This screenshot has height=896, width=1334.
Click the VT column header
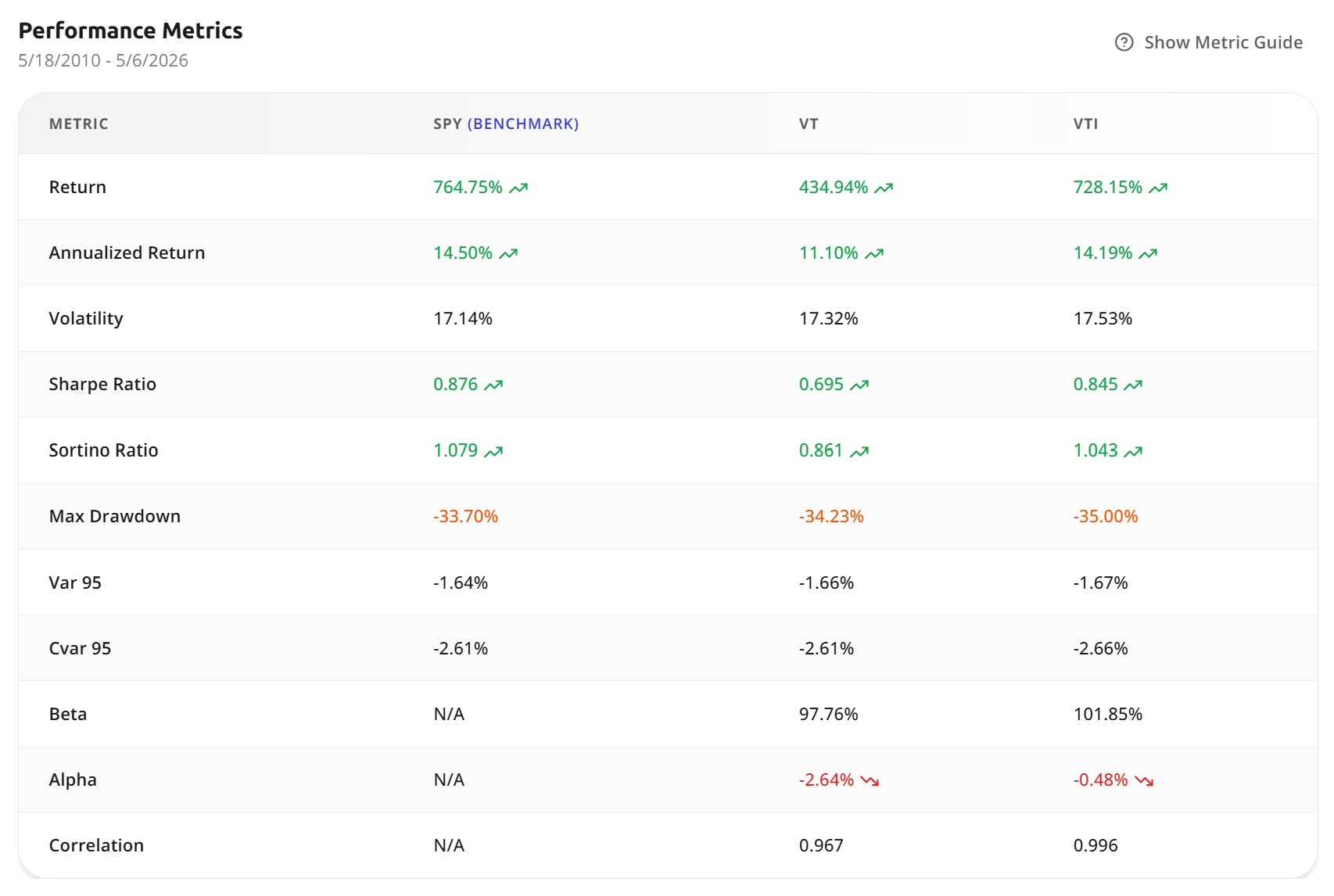click(809, 124)
